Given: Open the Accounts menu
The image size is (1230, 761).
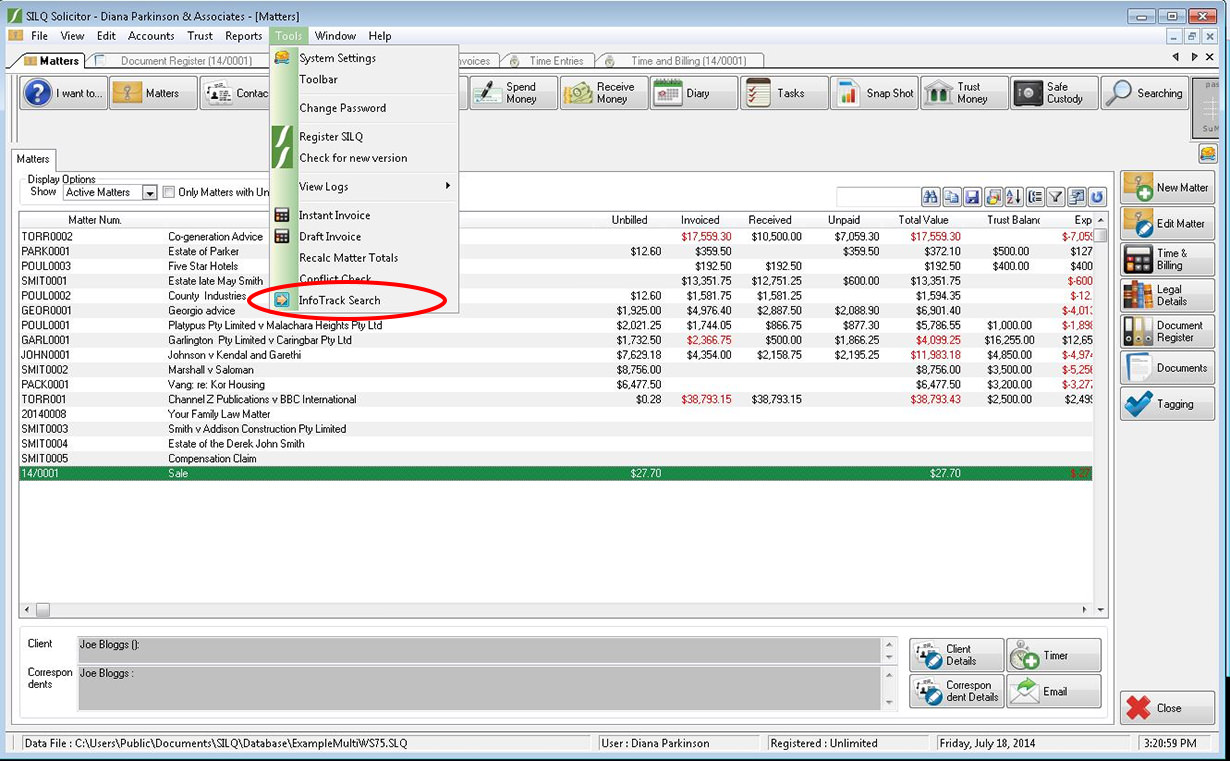Looking at the screenshot, I should click(151, 36).
